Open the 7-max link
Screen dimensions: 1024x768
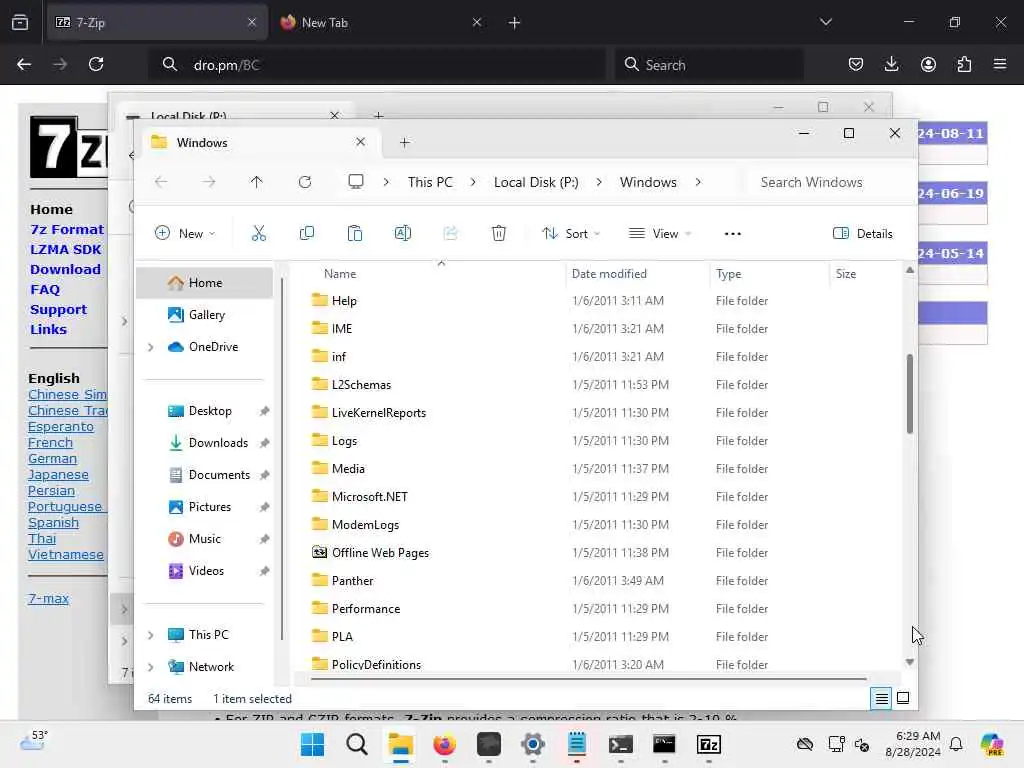click(48, 598)
